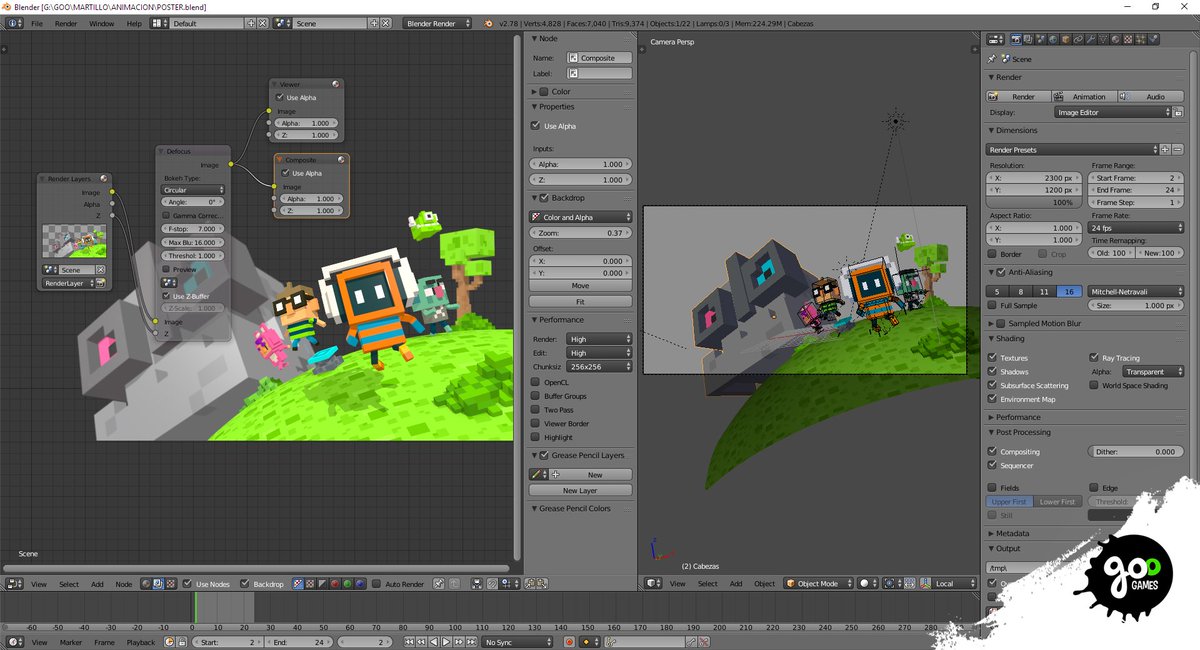Click the timeline record keyframe button
The height and width of the screenshot is (650, 1200).
[x=569, y=642]
